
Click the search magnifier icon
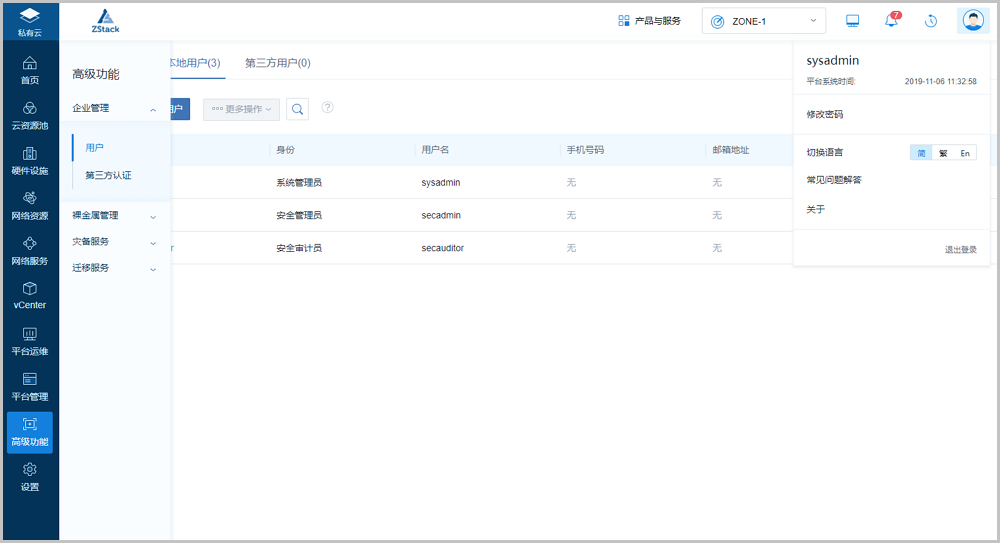(x=297, y=109)
